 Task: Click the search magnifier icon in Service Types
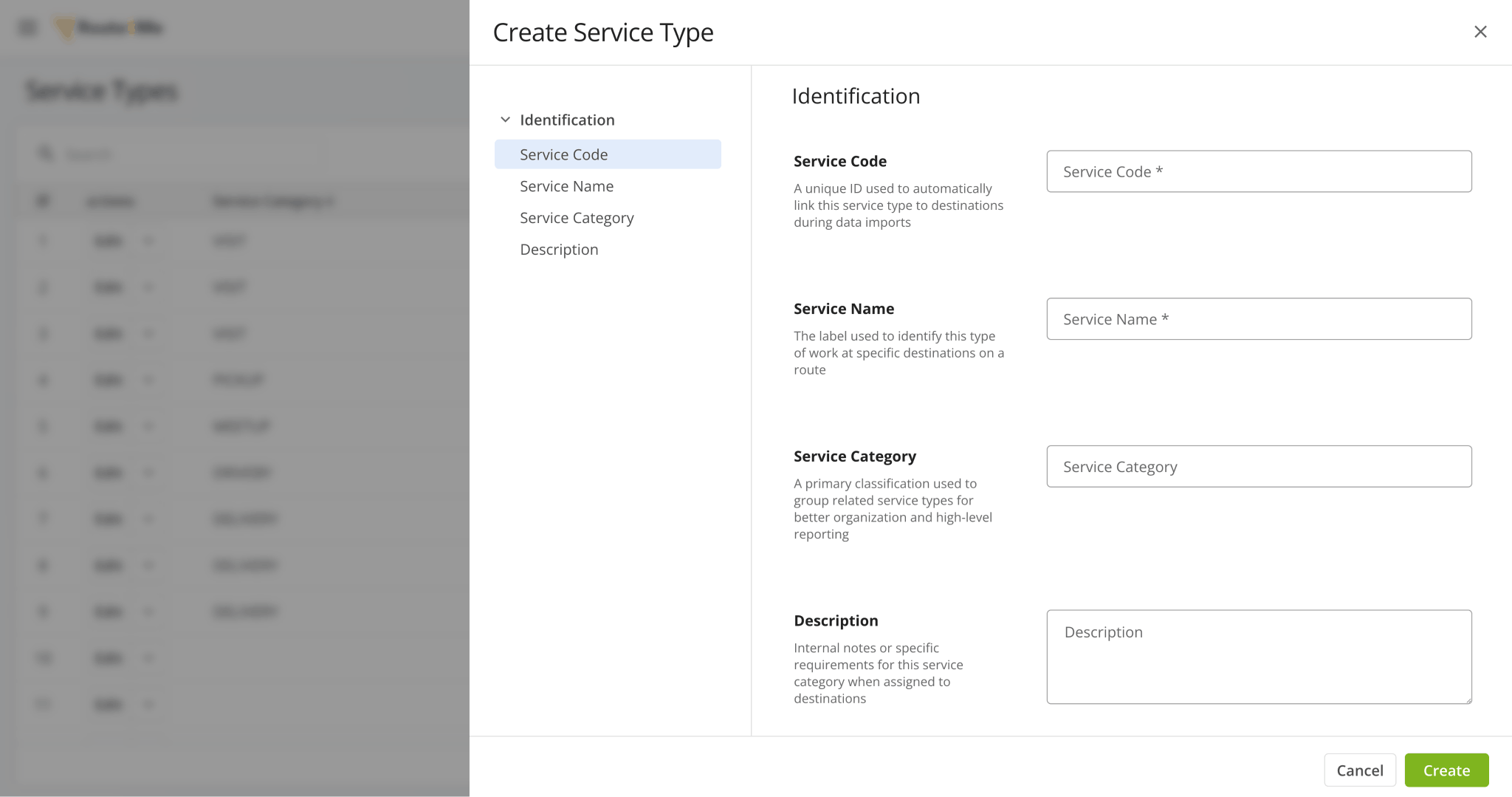pos(46,153)
